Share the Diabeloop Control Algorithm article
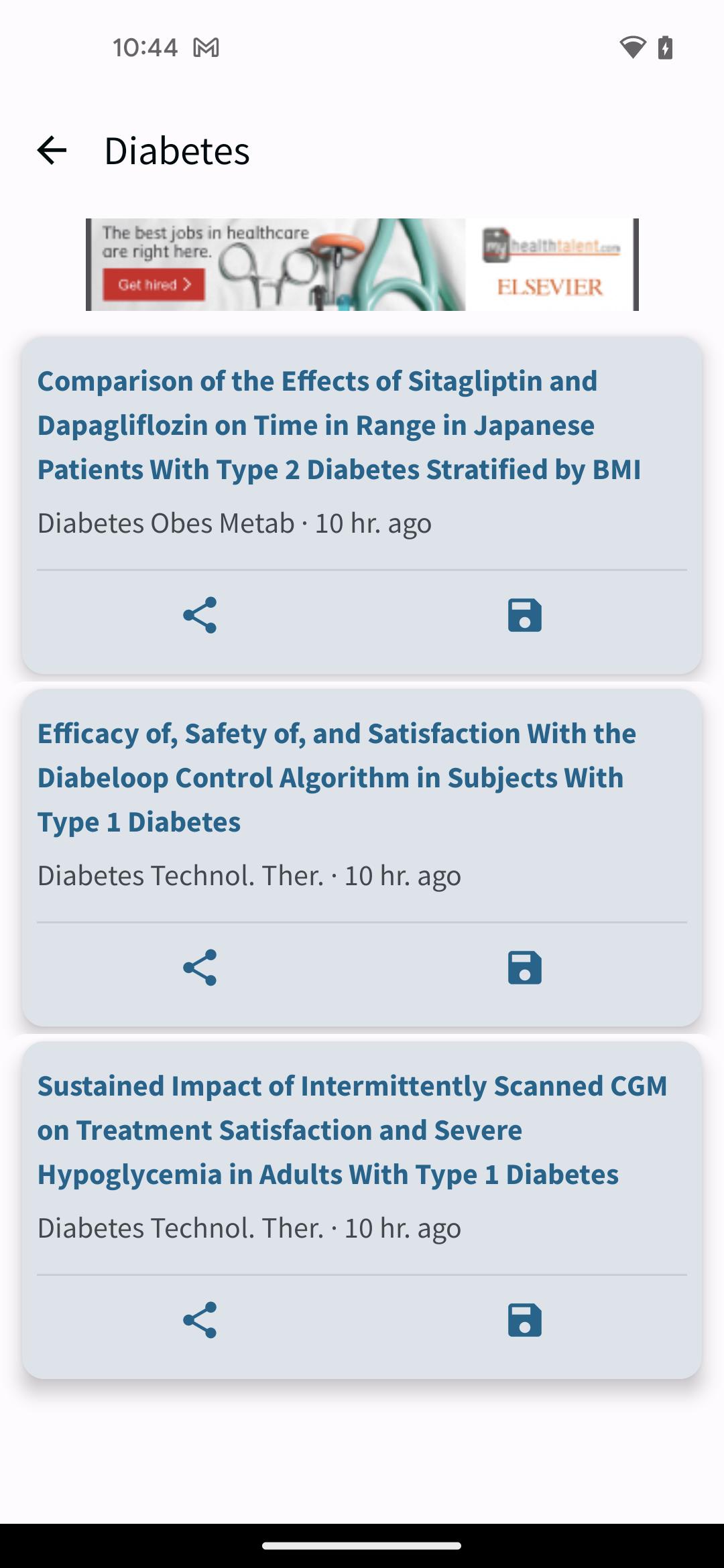Screen dimensions: 724x1568 tap(200, 968)
